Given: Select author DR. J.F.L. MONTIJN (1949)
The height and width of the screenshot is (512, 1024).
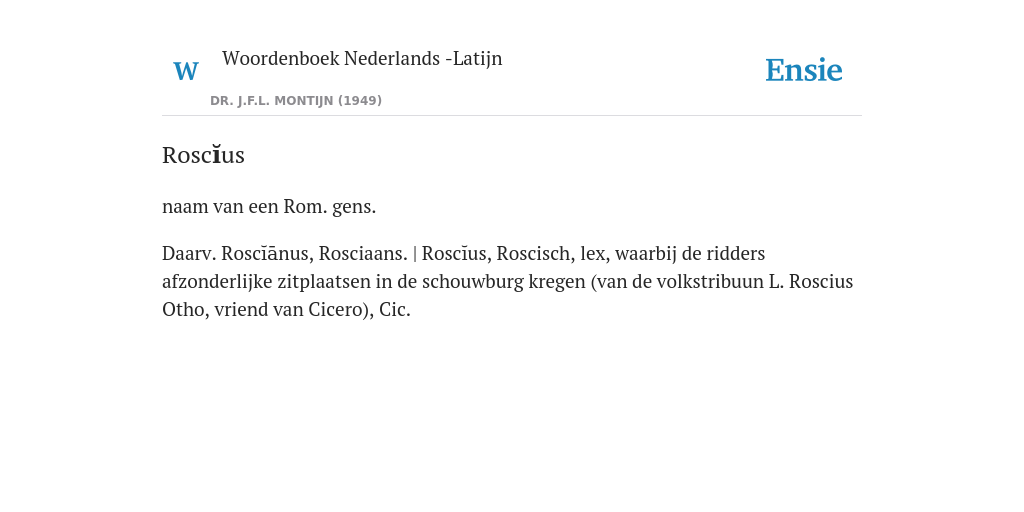Looking at the screenshot, I should coord(296,101).
